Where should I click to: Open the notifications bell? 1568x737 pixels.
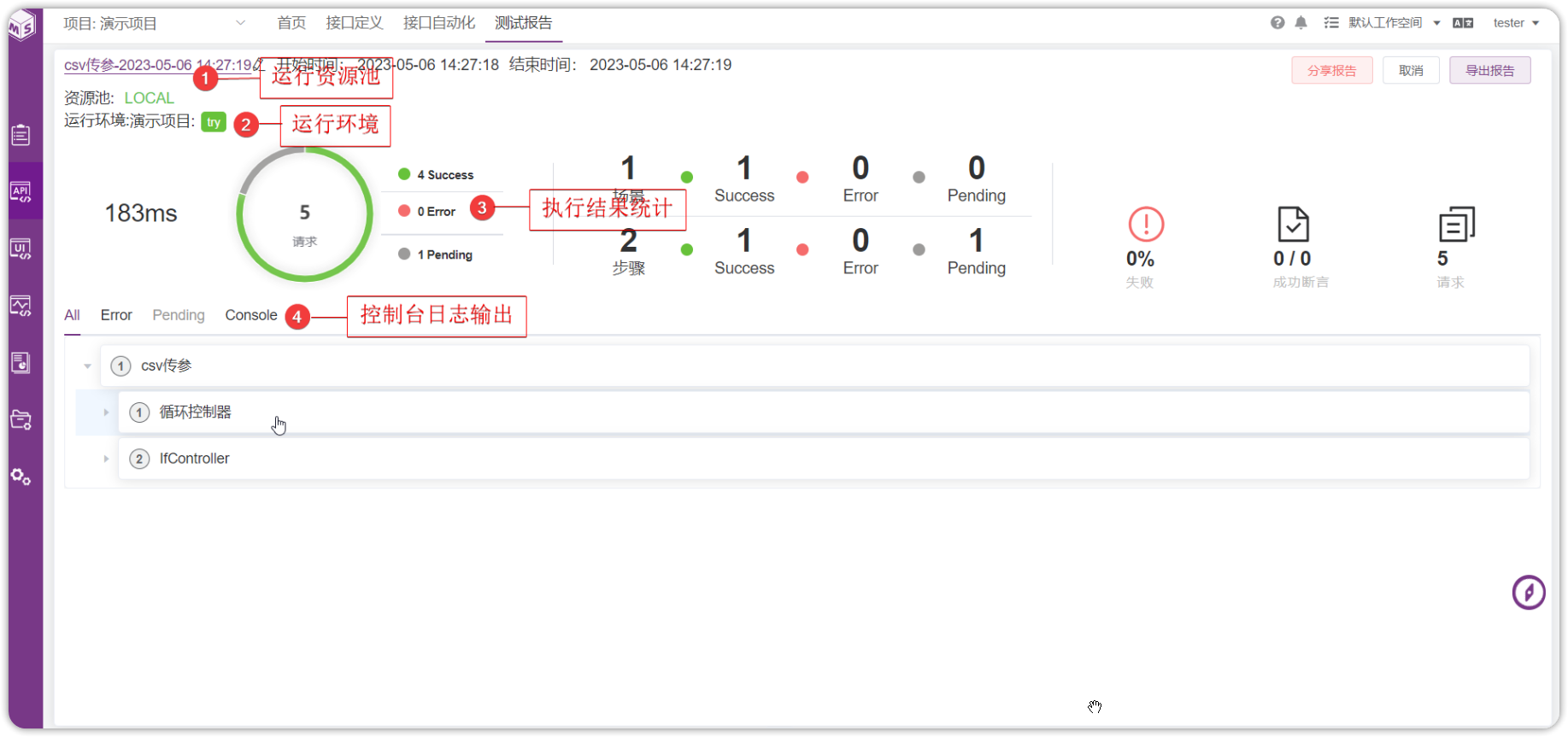pyautogui.click(x=1301, y=23)
